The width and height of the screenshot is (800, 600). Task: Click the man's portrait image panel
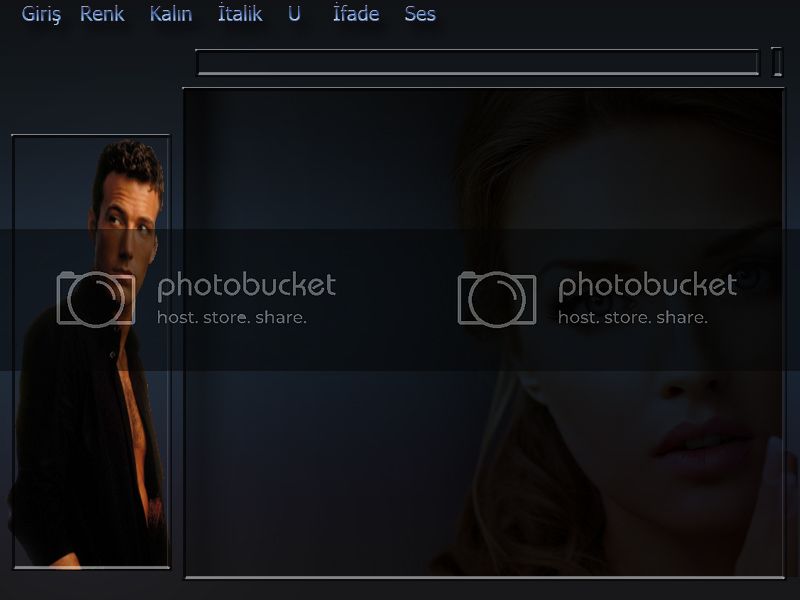pyautogui.click(x=91, y=352)
